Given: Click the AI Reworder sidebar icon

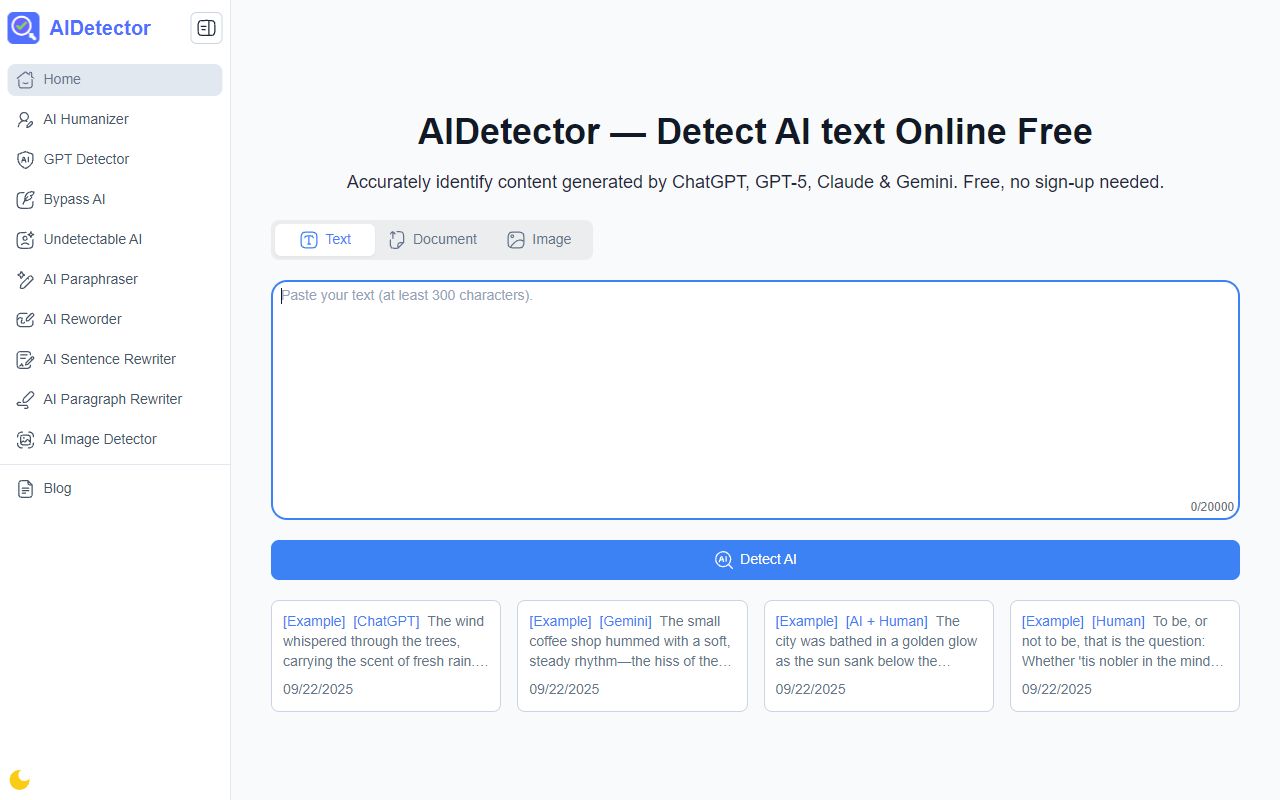Looking at the screenshot, I should (x=25, y=319).
